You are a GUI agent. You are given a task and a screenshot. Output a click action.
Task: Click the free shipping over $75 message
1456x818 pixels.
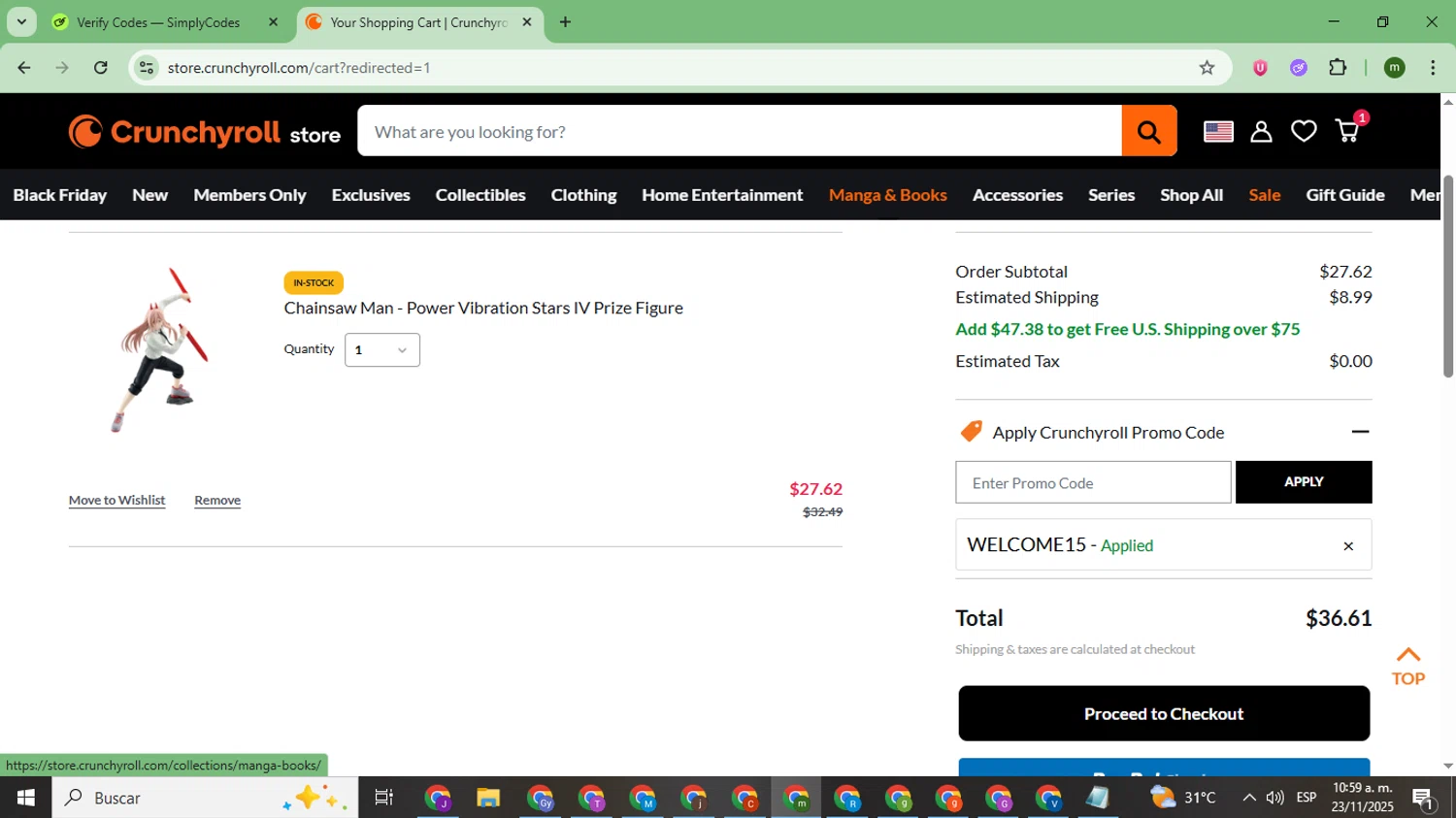click(x=1127, y=329)
